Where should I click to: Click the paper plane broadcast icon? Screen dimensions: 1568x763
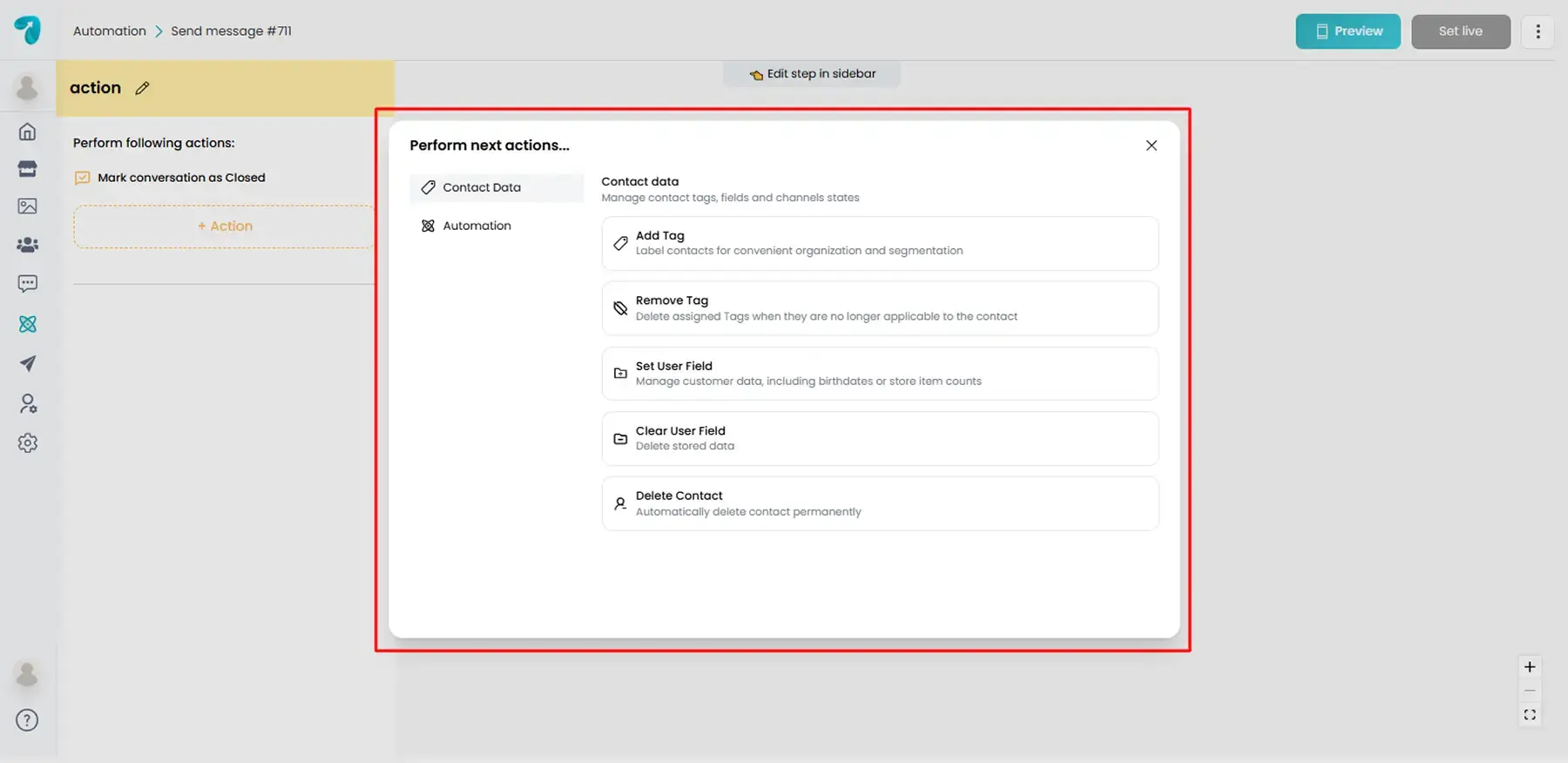point(28,363)
